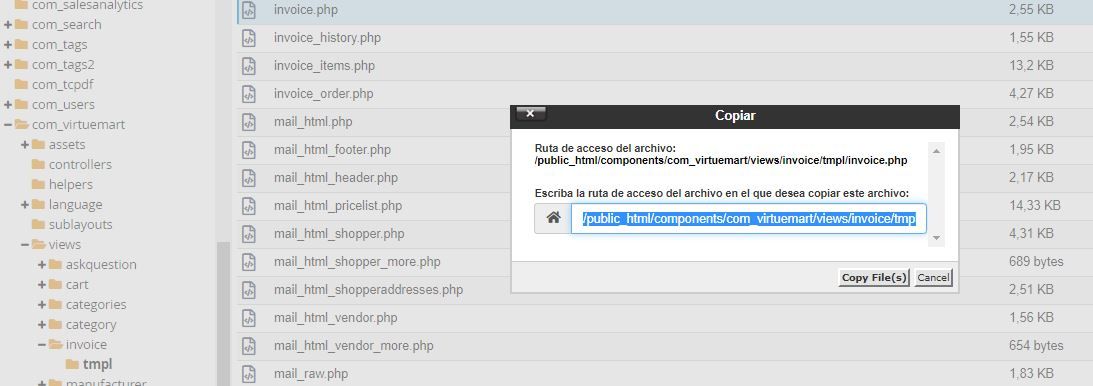
Task: Expand the askquestion folder
Action: pos(42,265)
